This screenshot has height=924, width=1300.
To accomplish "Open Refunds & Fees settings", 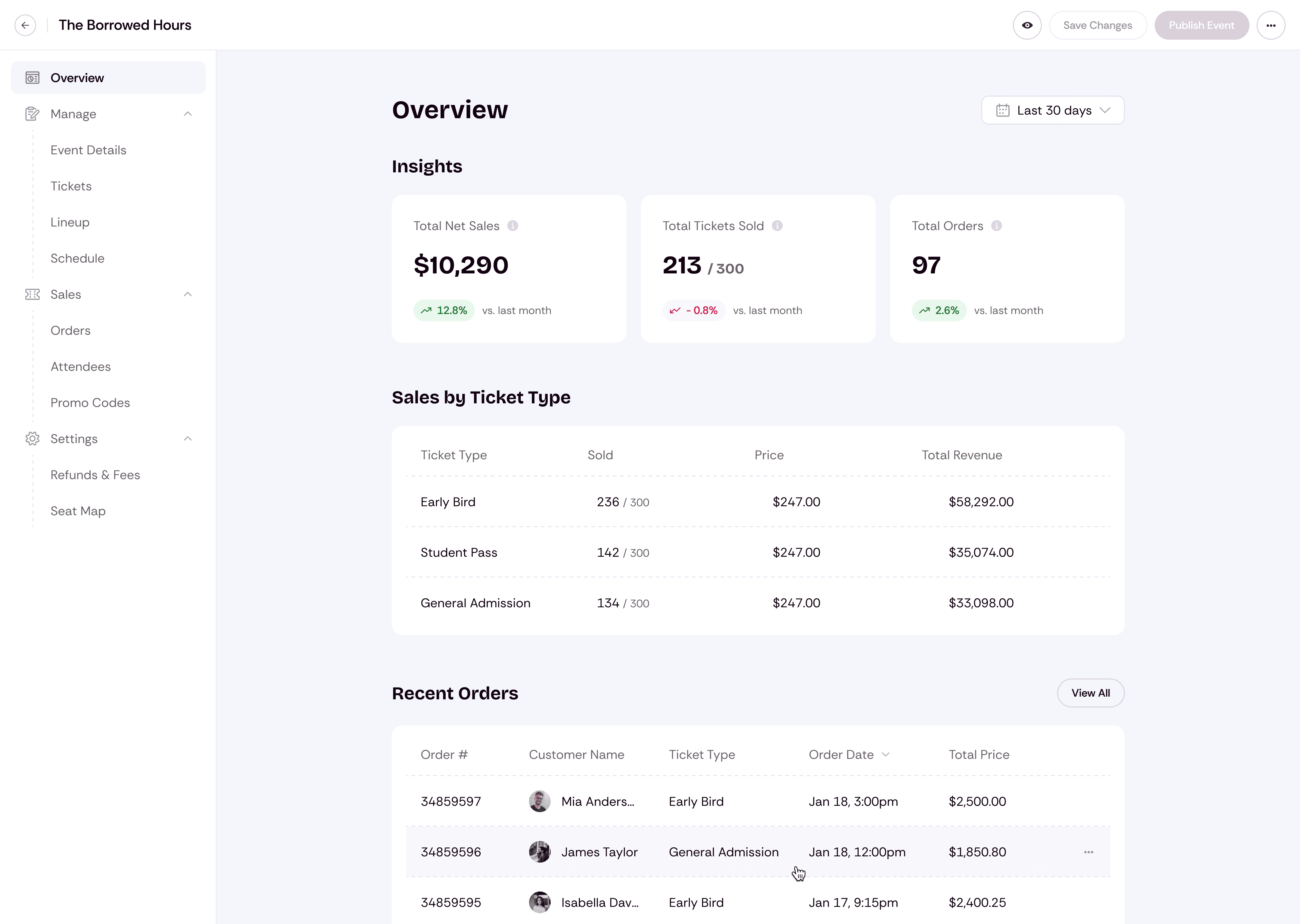I will click(x=95, y=475).
